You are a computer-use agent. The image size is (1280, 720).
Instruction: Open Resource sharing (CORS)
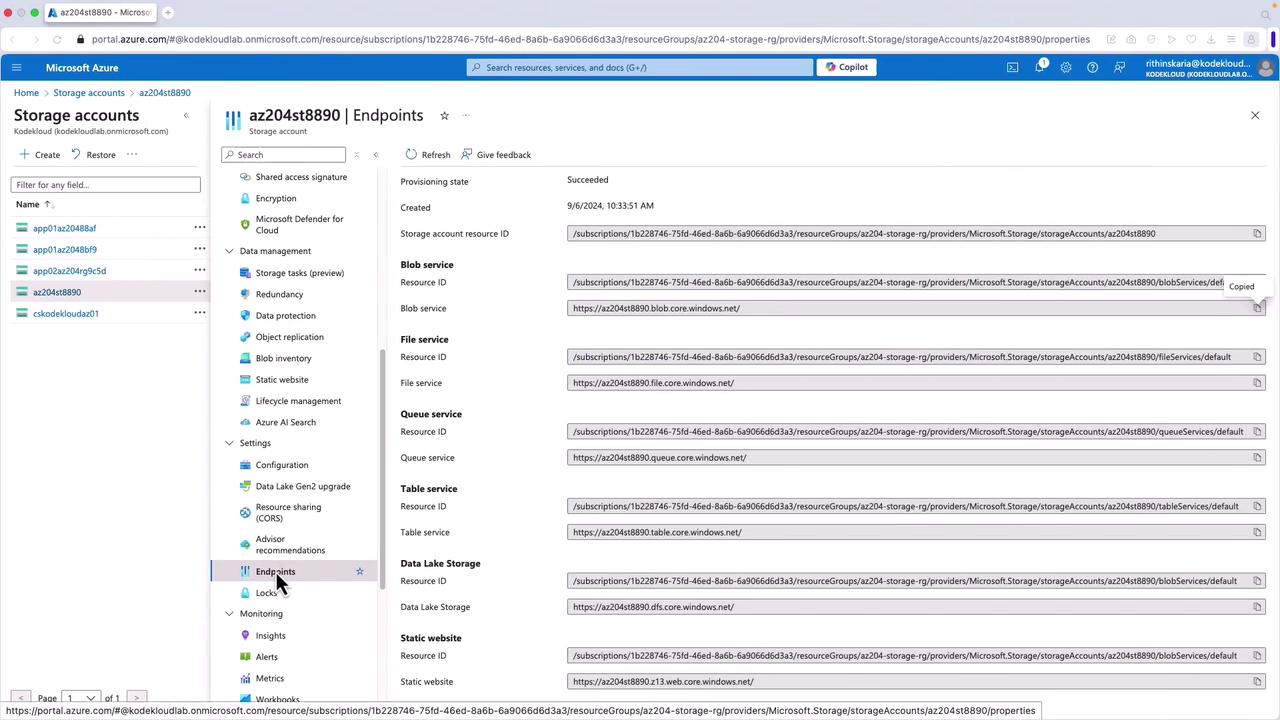click(288, 513)
